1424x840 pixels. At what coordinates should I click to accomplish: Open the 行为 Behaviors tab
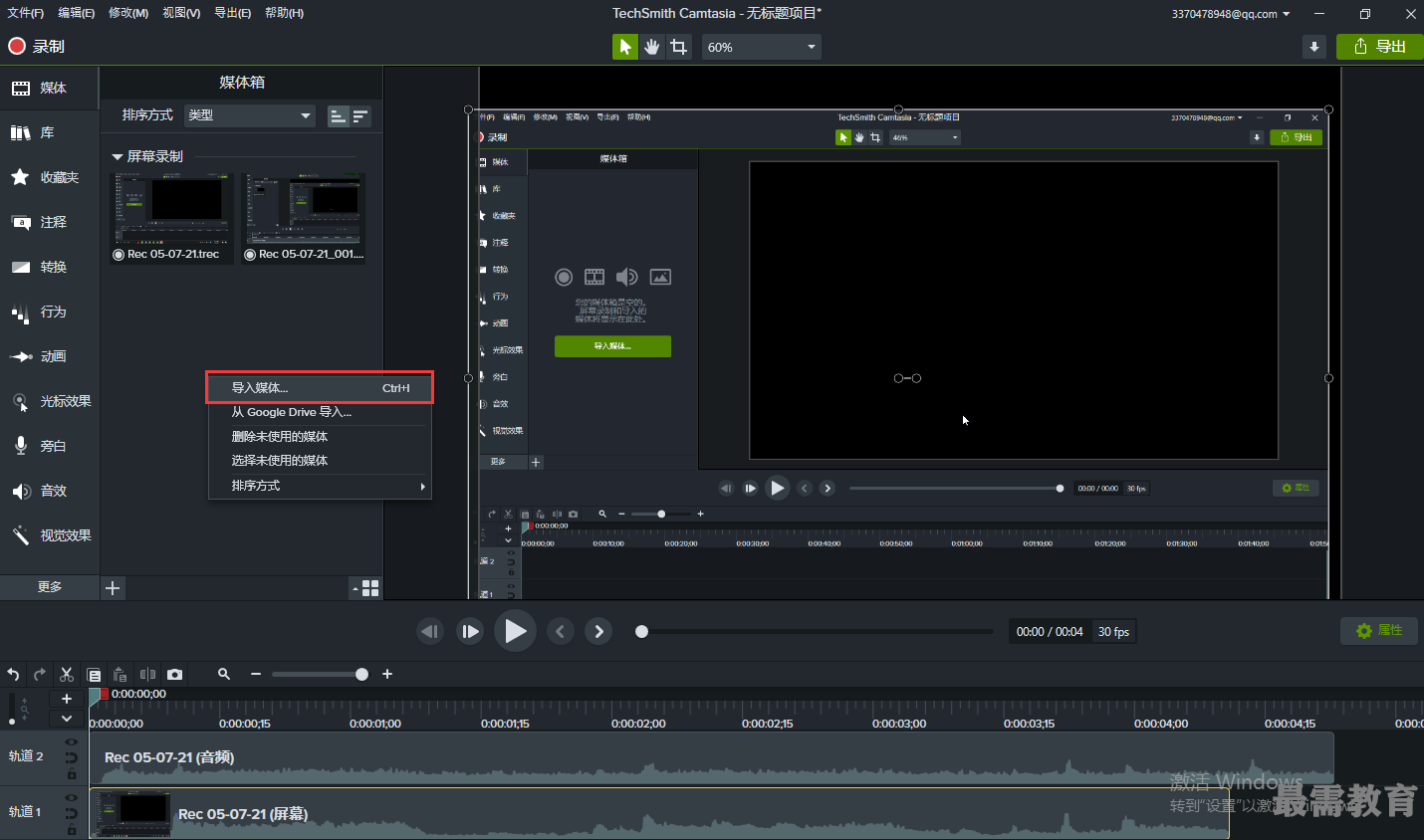coord(50,312)
